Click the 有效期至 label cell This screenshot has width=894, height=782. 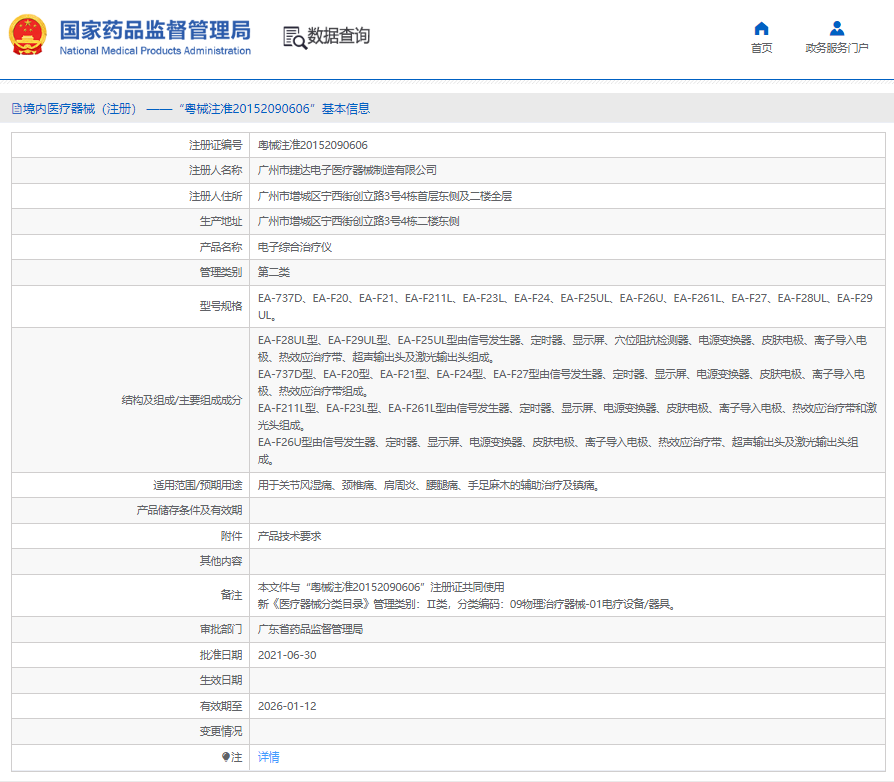(x=131, y=706)
